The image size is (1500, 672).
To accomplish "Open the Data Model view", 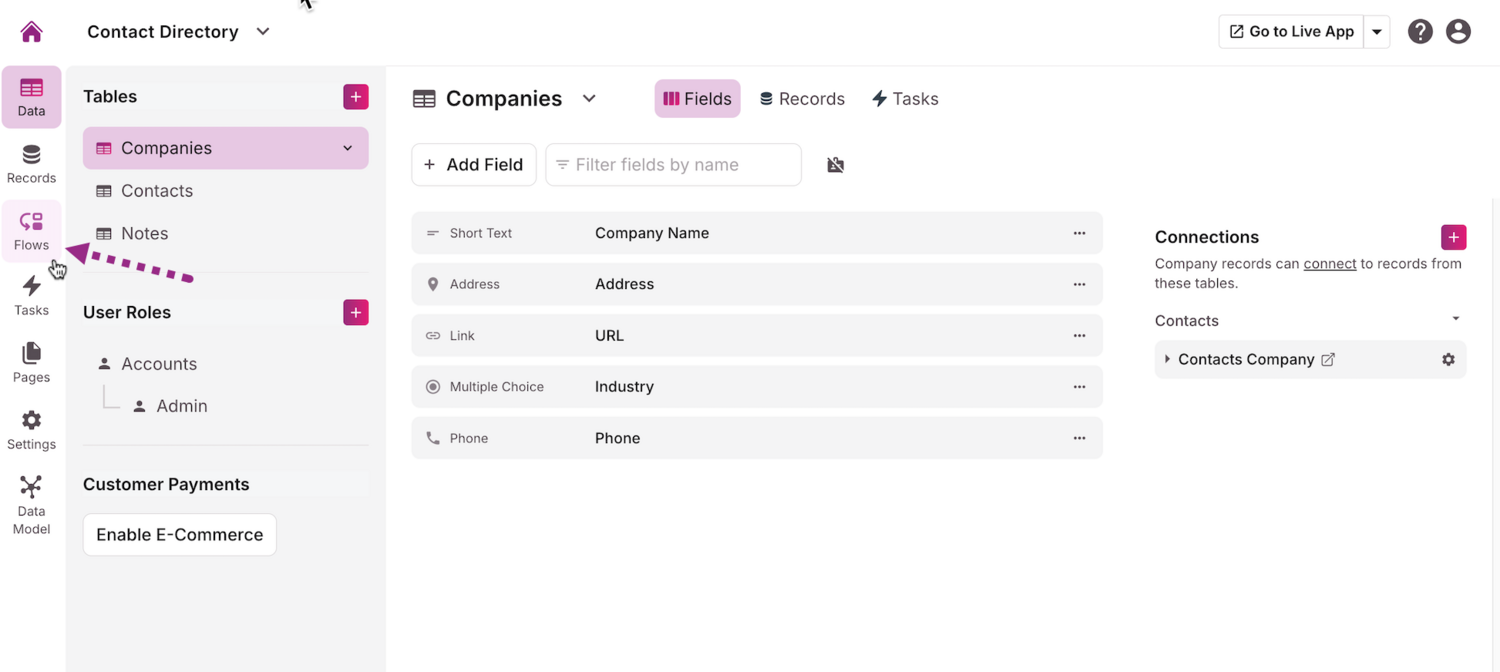I will pyautogui.click(x=31, y=505).
